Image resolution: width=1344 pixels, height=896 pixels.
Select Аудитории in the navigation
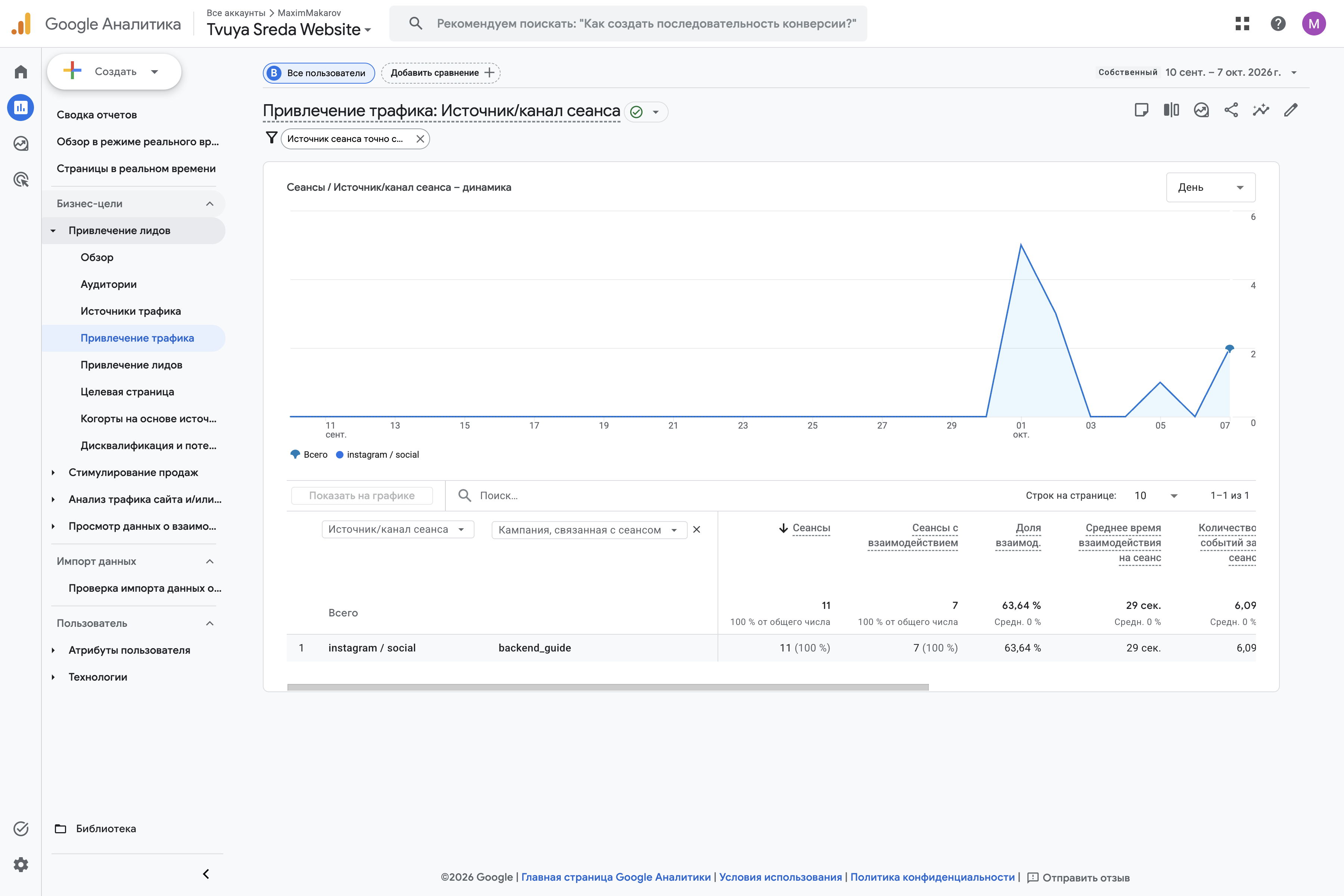pos(109,284)
